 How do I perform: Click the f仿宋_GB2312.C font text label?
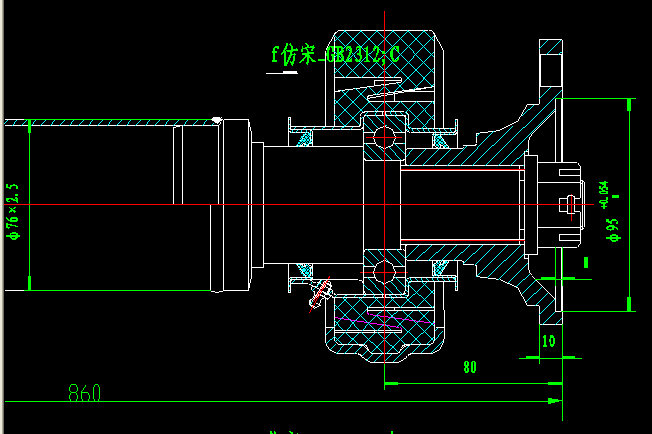pyautogui.click(x=335, y=55)
